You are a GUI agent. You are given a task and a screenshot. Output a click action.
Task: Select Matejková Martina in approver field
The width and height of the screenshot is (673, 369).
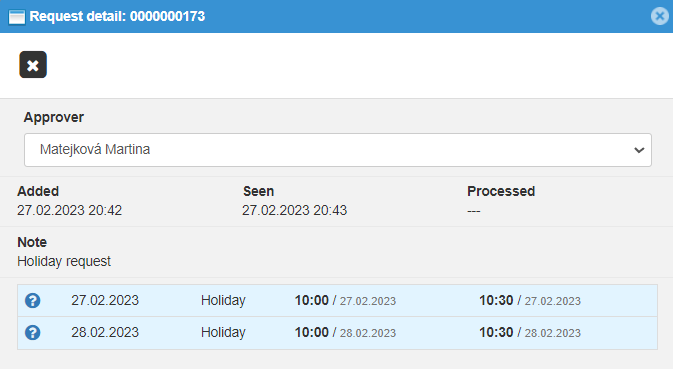[x=95, y=149]
